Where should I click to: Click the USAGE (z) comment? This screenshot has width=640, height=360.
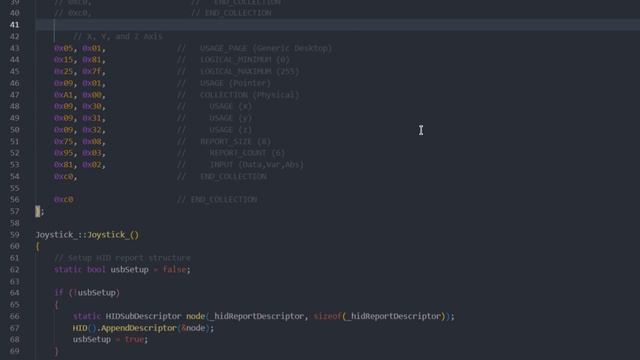point(231,130)
